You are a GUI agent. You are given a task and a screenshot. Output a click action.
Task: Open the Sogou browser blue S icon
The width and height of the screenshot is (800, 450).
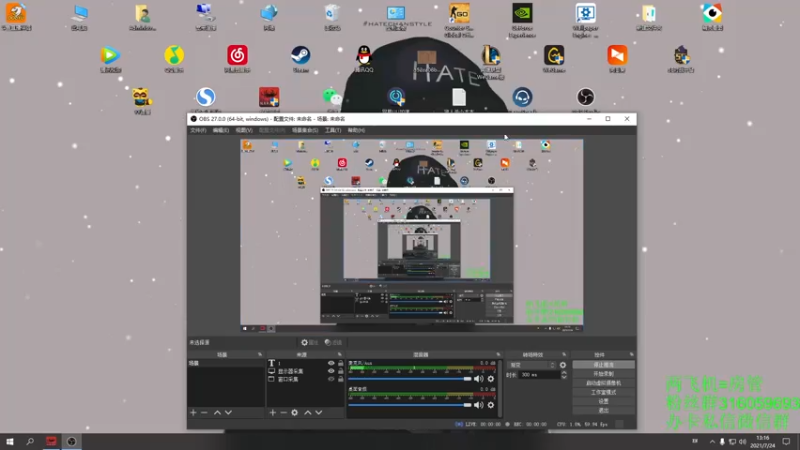[206, 99]
